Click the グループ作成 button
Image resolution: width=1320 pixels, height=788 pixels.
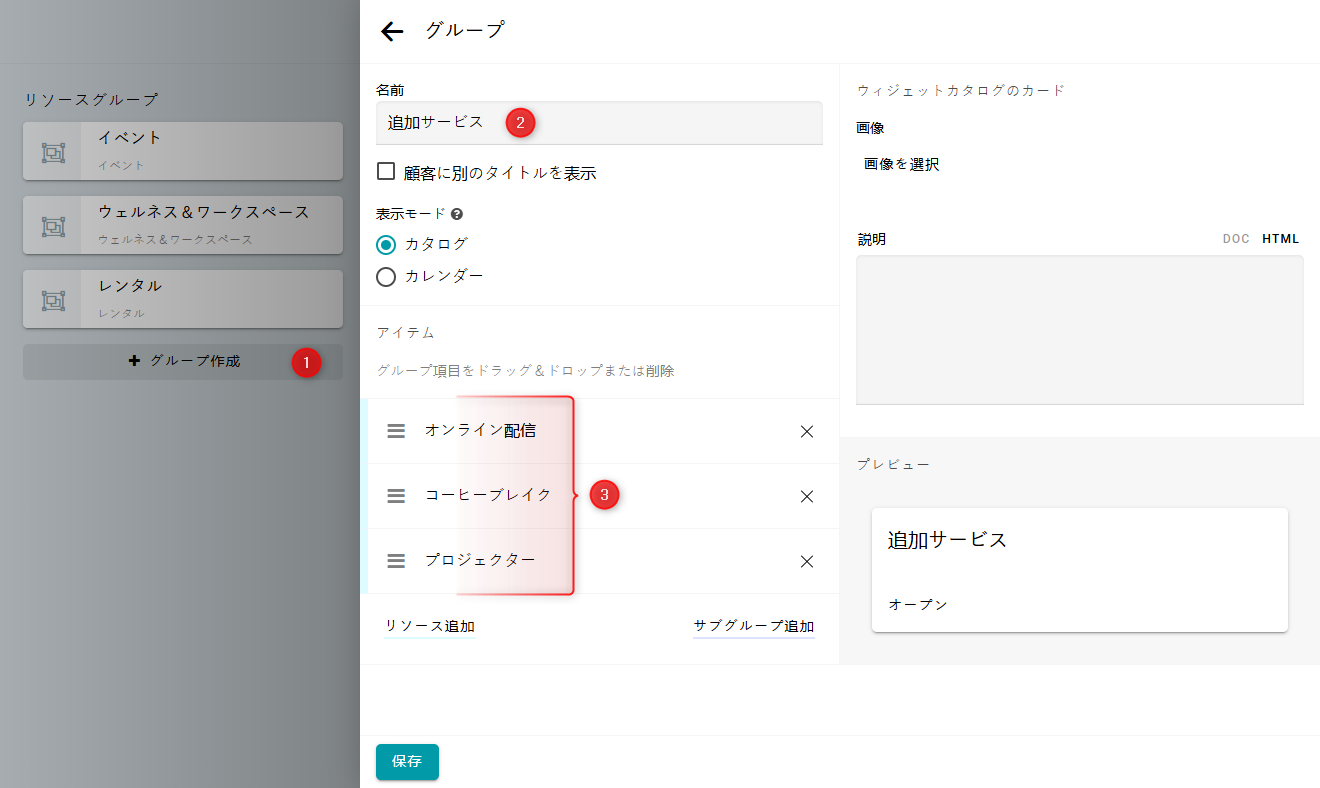click(x=183, y=361)
